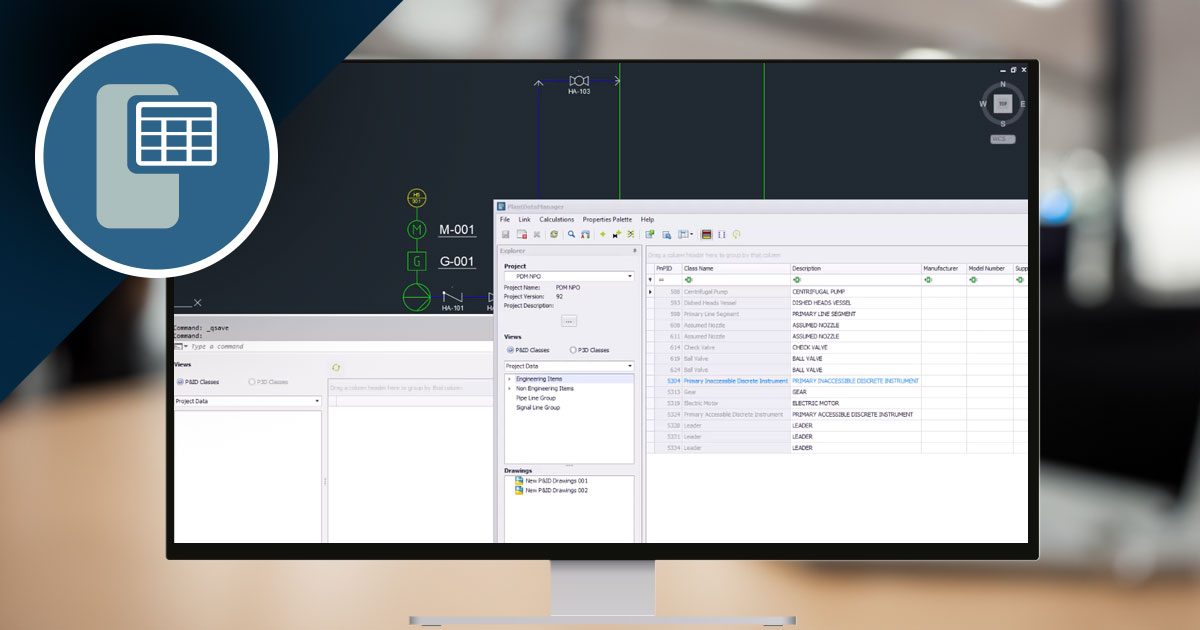Viewport: 1200px width, 630px height.
Task: Click the Save icon in PlantDataManager toolbar
Action: pyautogui.click(x=506, y=235)
